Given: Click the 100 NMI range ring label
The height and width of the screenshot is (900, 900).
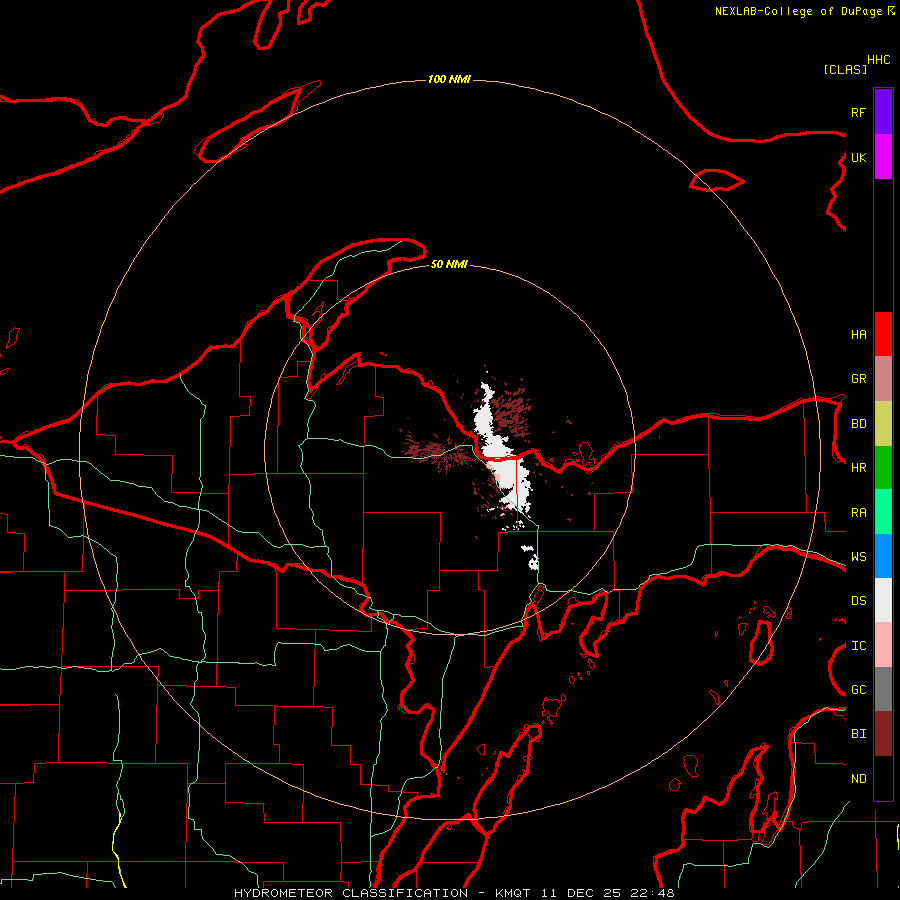Looking at the screenshot, I should [x=449, y=79].
